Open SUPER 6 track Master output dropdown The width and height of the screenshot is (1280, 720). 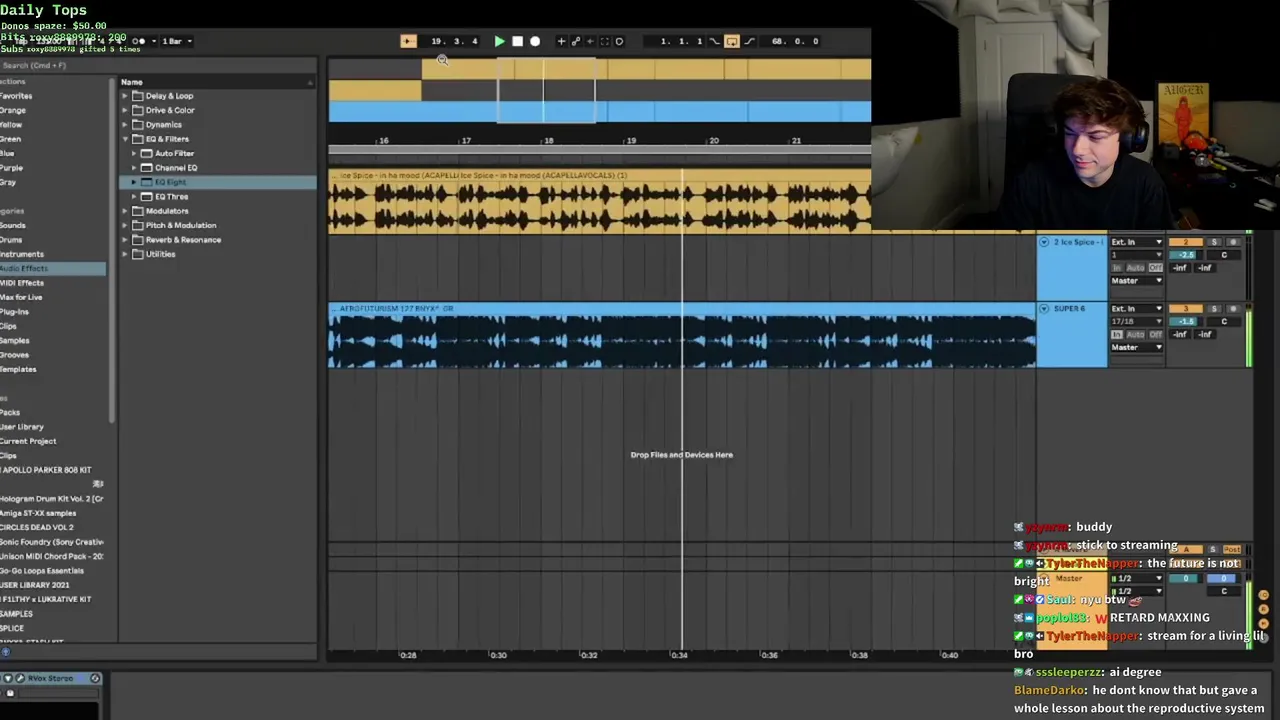(x=1137, y=348)
